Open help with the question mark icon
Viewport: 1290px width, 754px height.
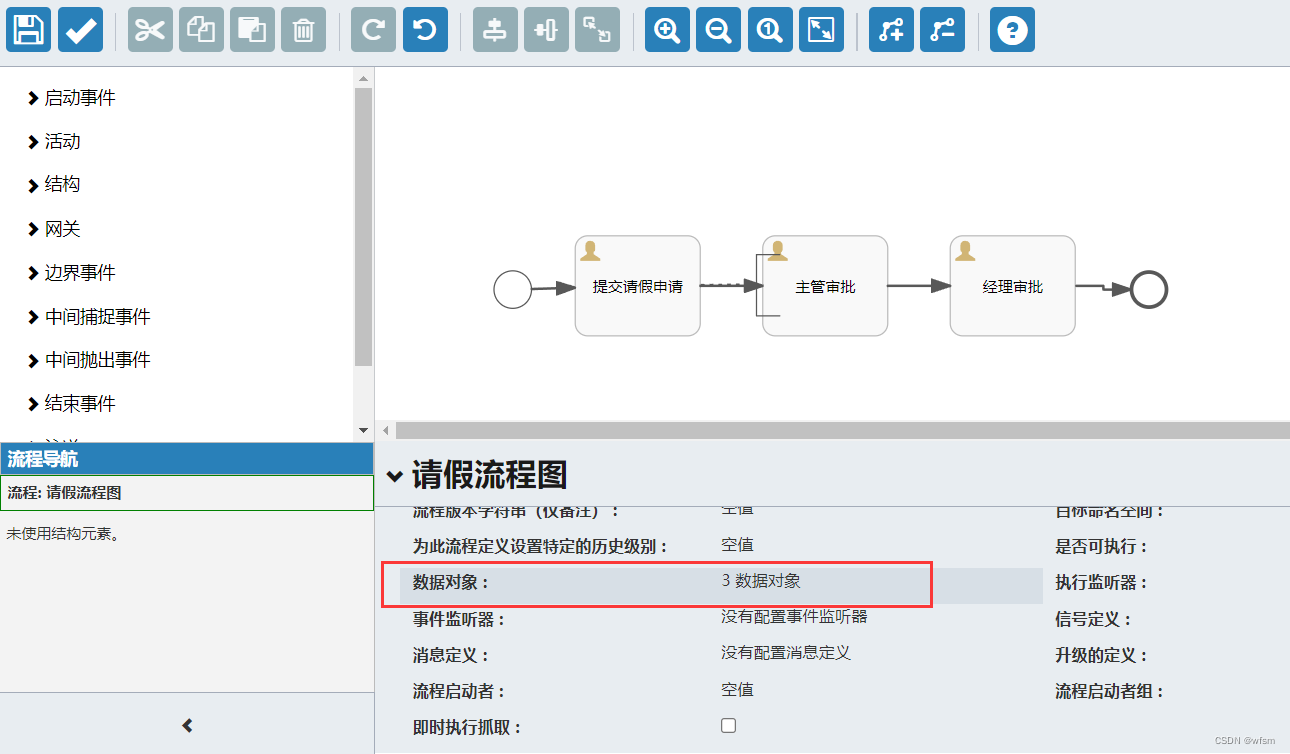pyautogui.click(x=1012, y=30)
